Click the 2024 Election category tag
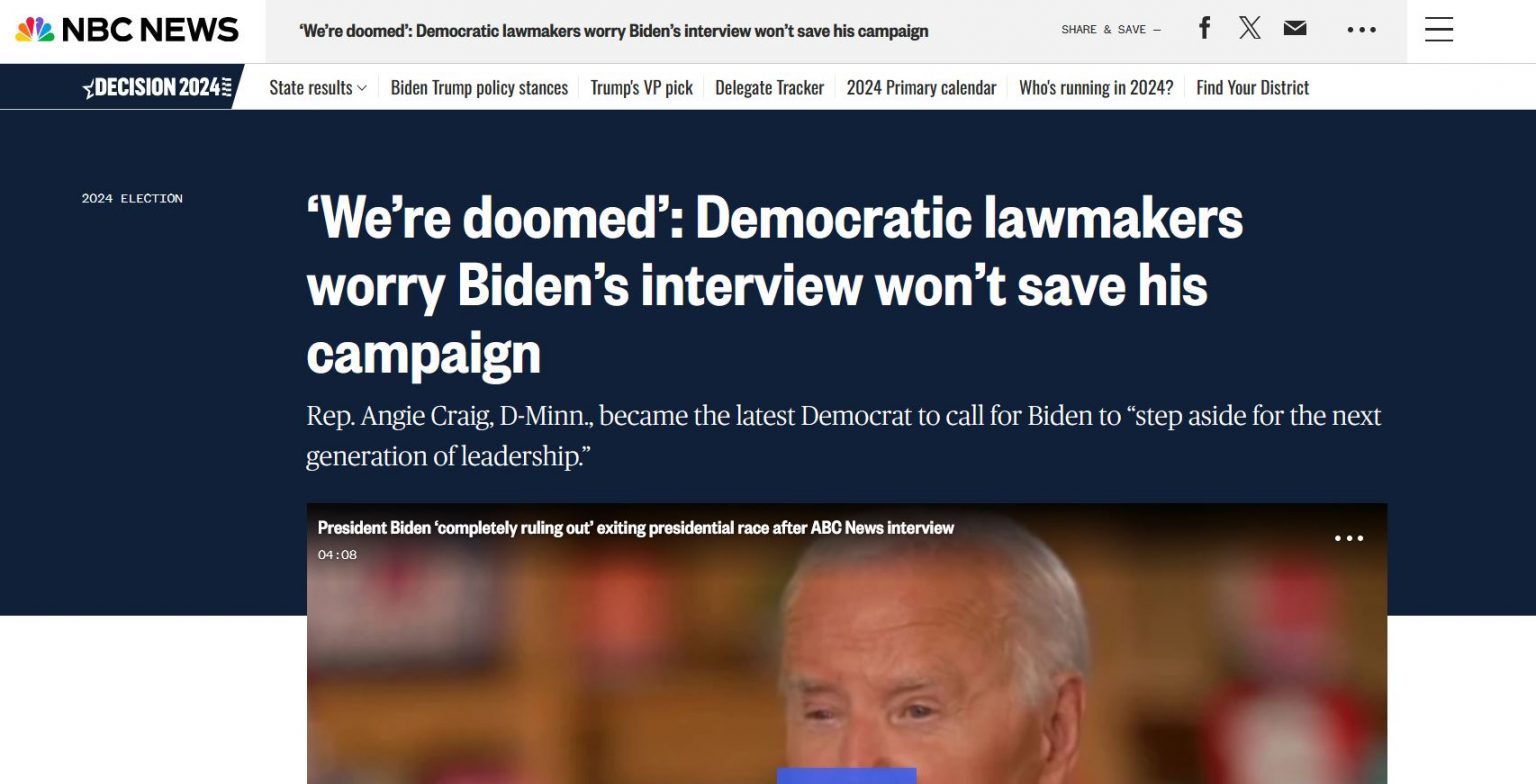This screenshot has height=784, width=1536. (132, 198)
